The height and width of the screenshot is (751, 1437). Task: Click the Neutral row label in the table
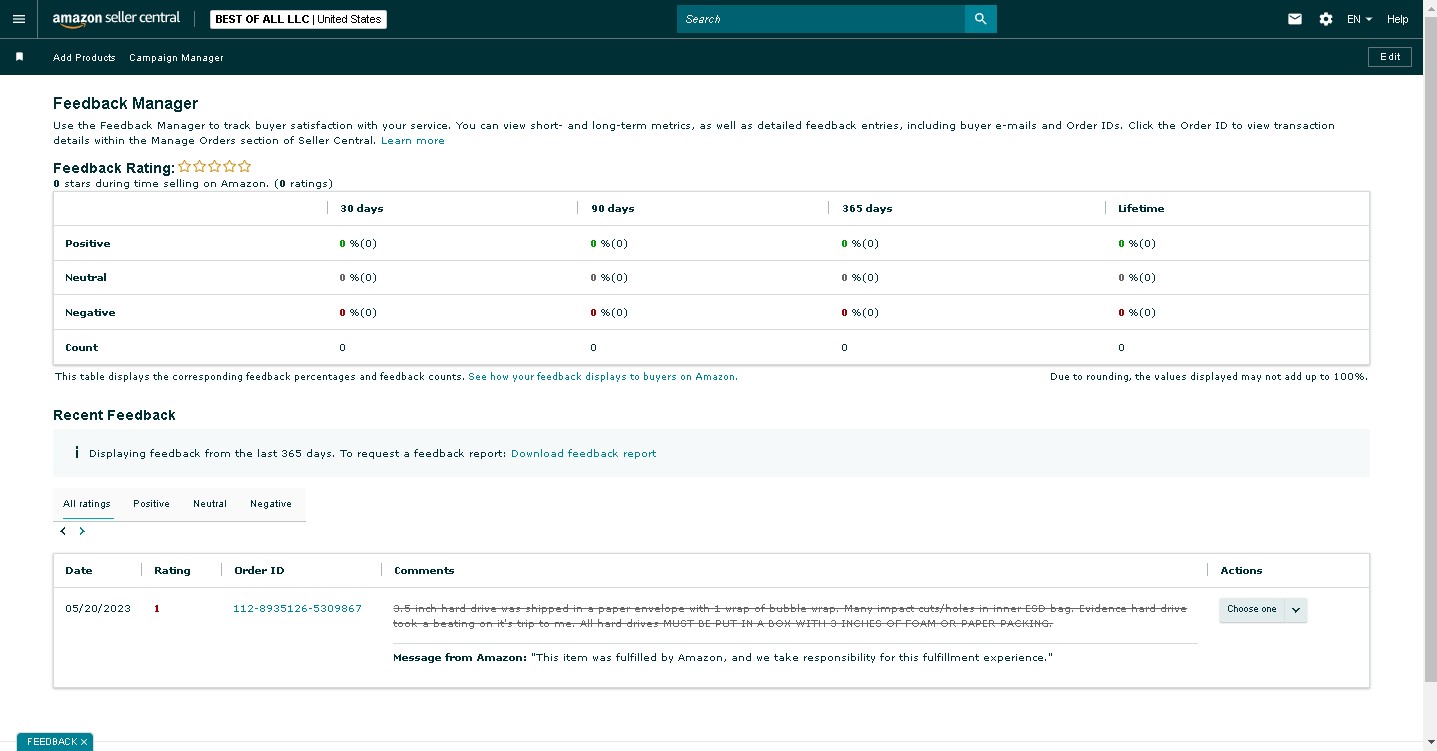[x=86, y=278]
